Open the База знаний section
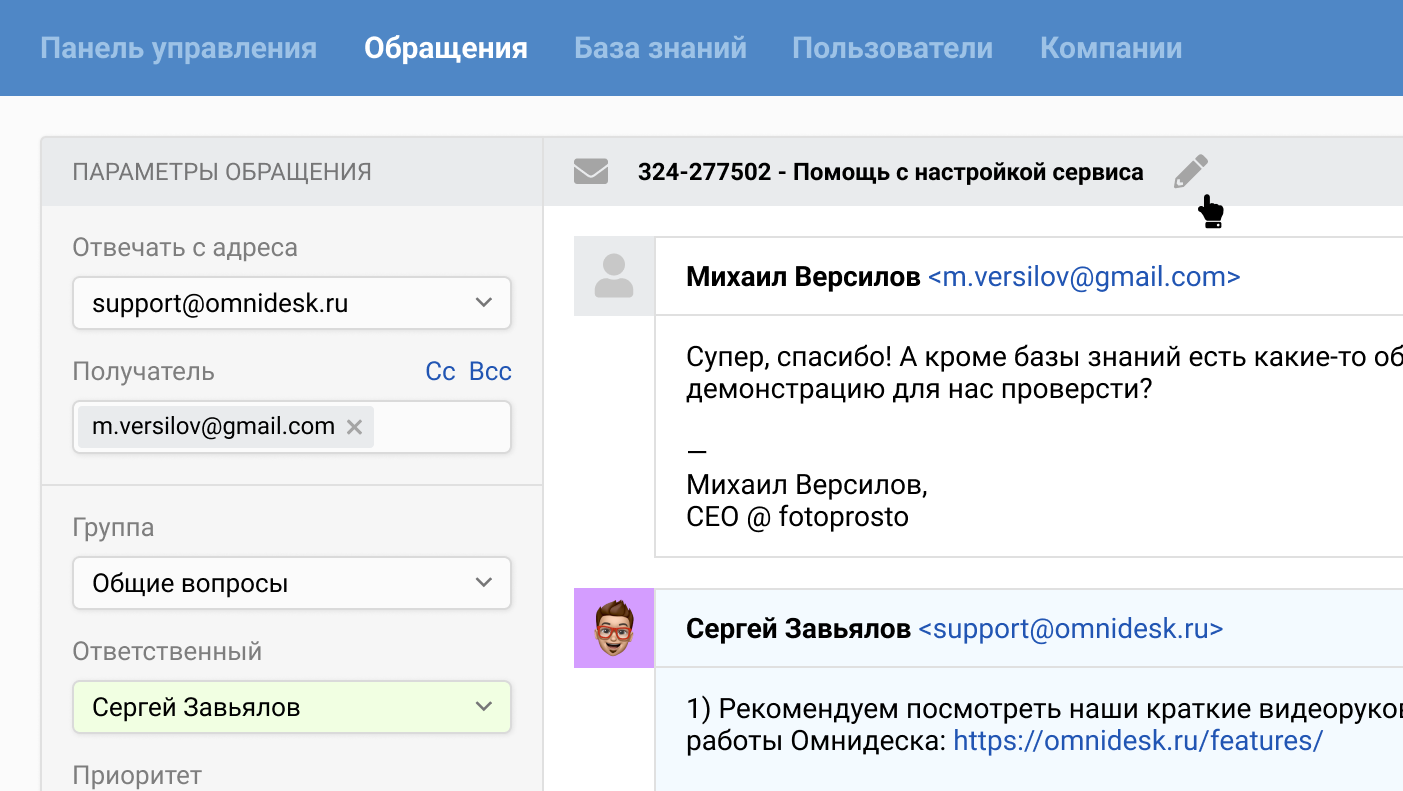The height and width of the screenshot is (791, 1403). click(660, 47)
